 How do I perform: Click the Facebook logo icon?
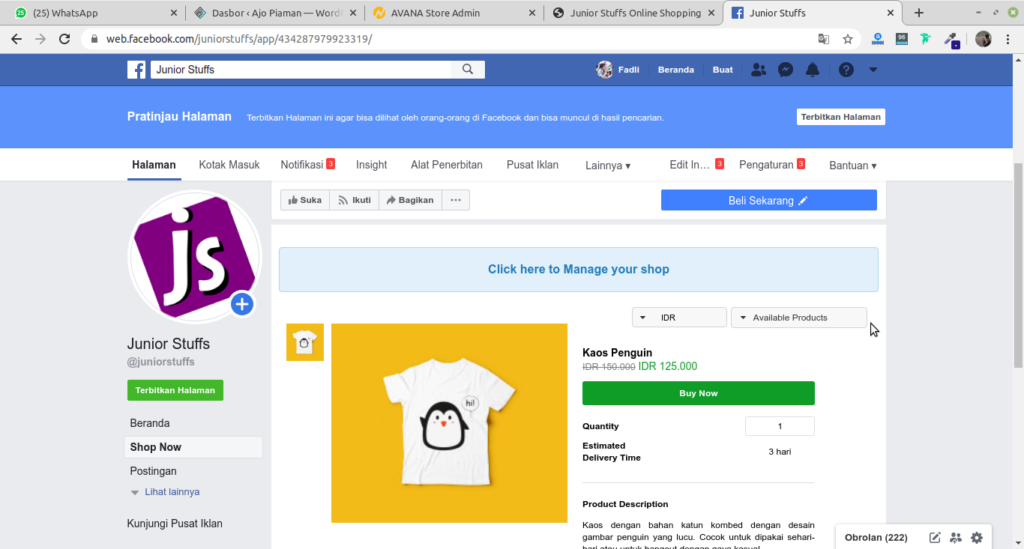coord(136,70)
